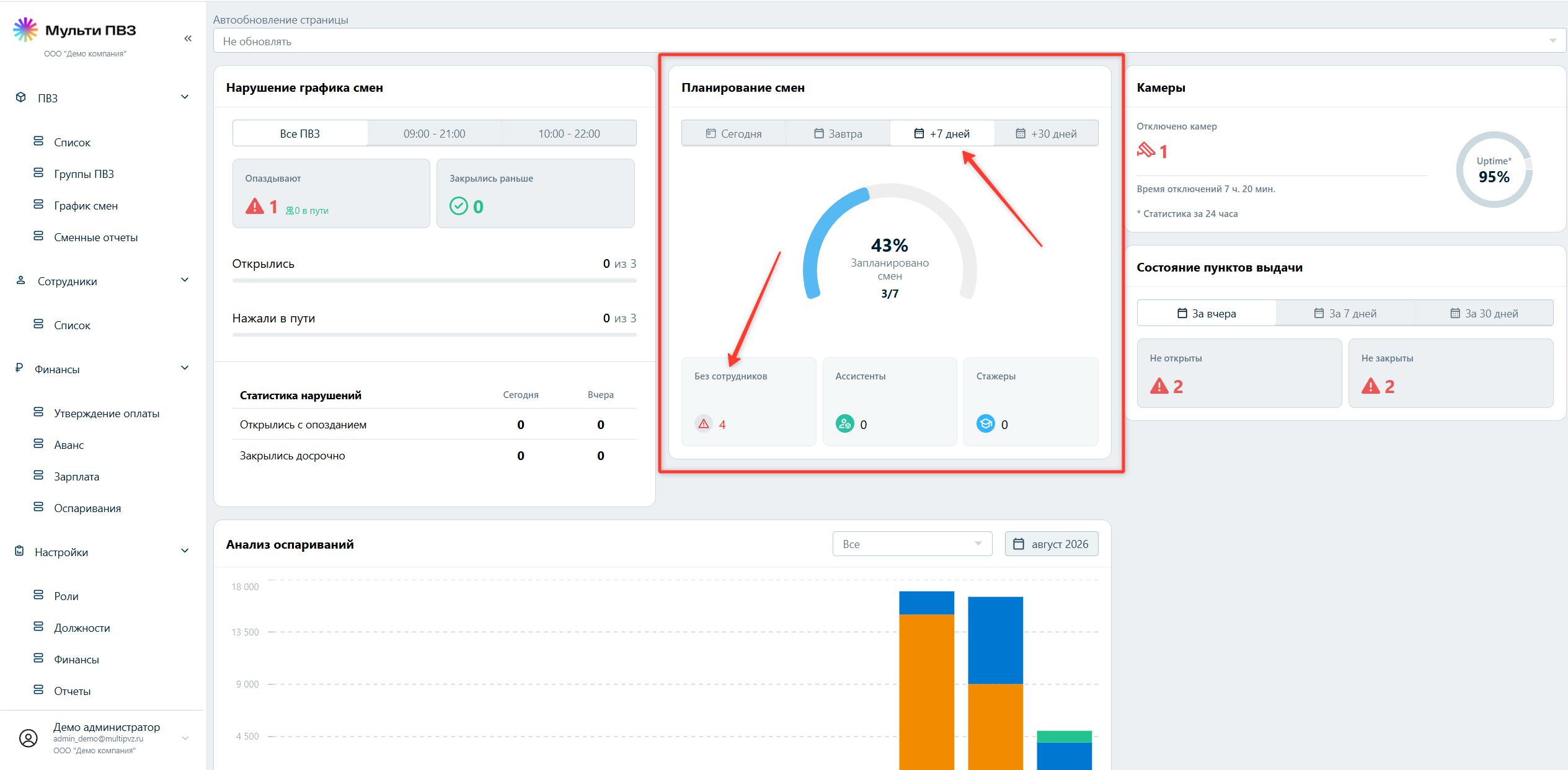Switch shift planning to Сегодня
The image size is (1568, 770).
coord(734,133)
